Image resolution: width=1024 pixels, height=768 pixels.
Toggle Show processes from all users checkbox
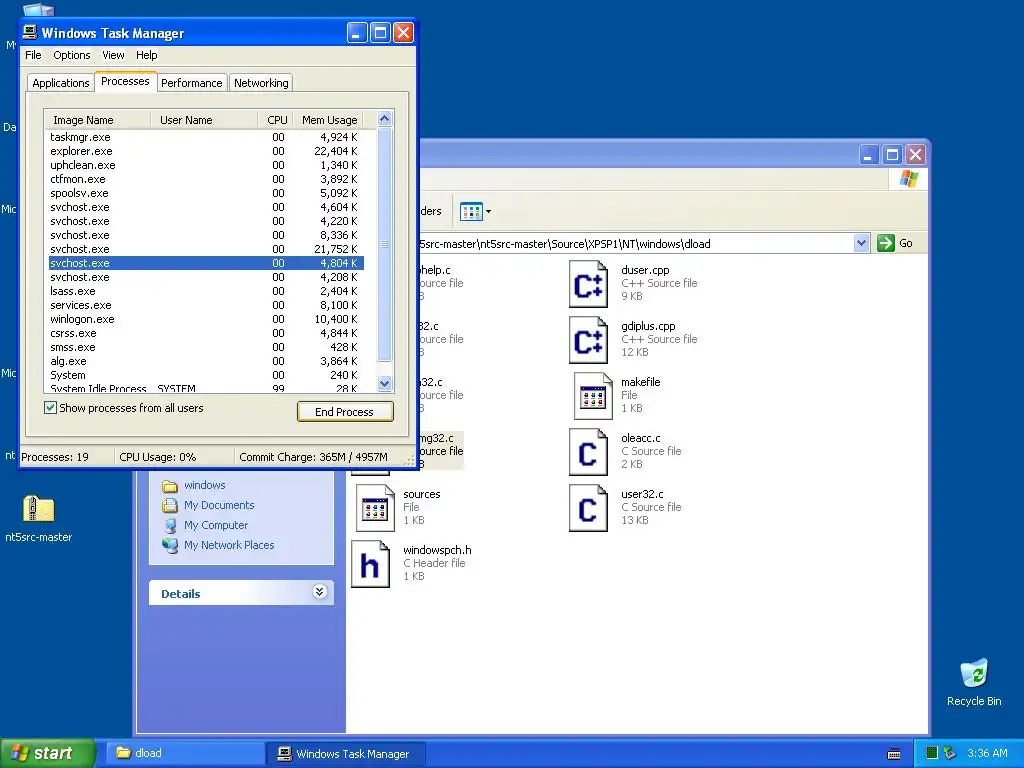[x=50, y=408]
